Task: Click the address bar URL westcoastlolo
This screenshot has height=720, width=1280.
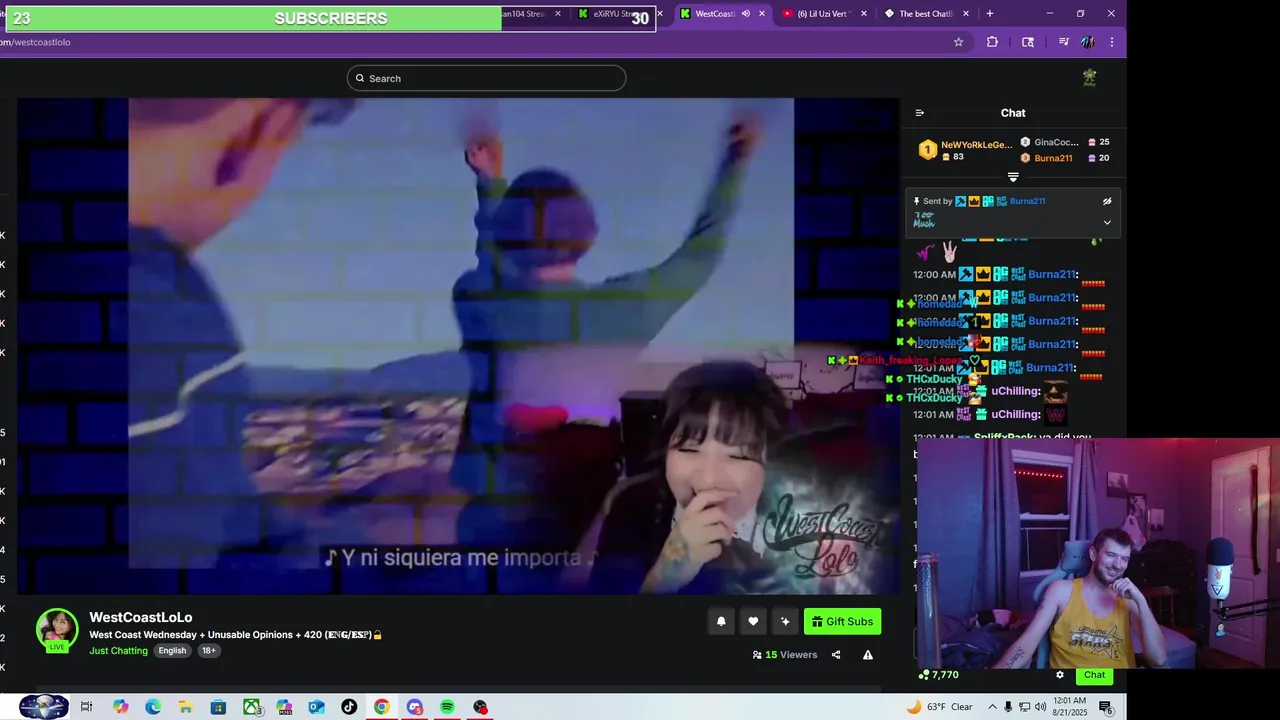Action: (36, 42)
